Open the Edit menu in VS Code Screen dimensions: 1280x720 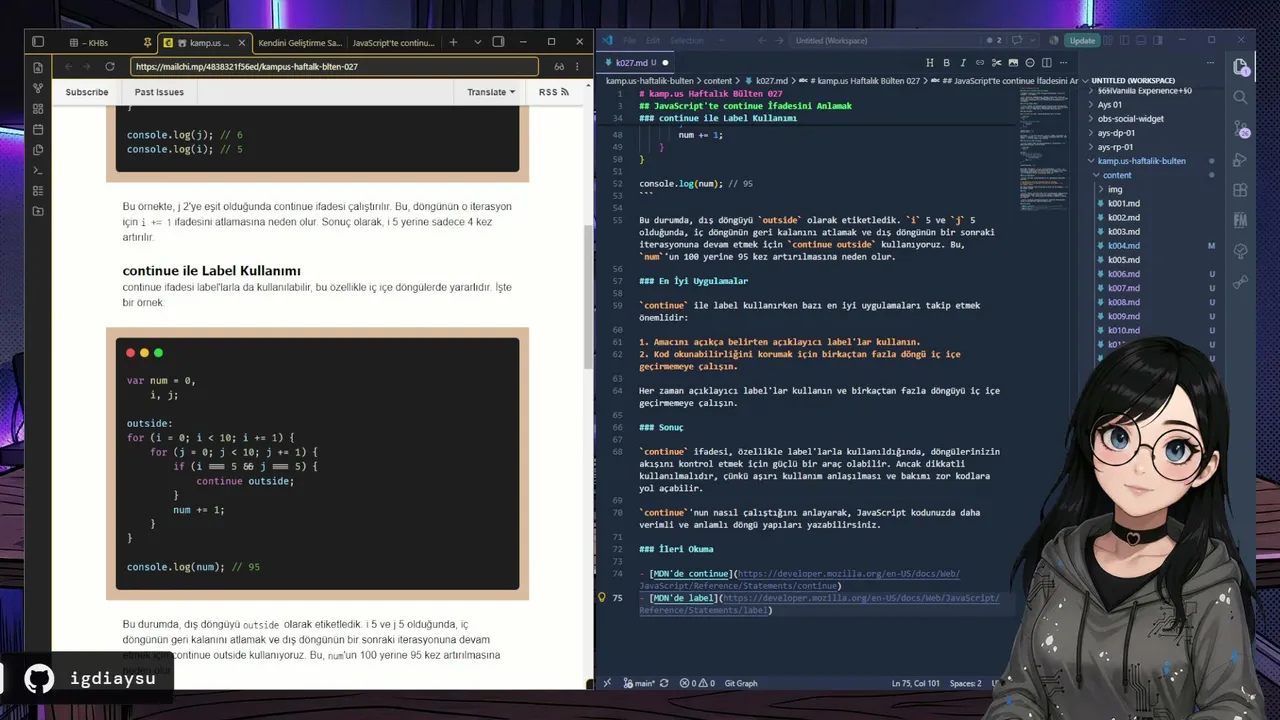653,41
